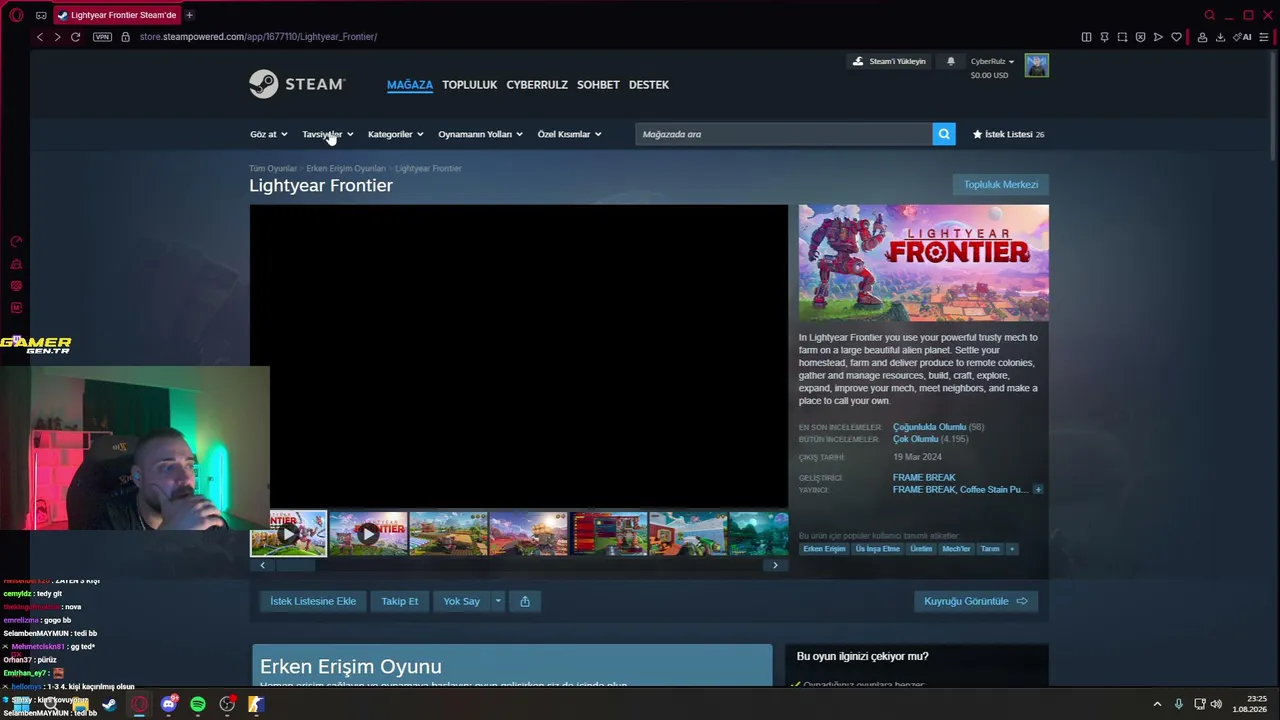Open a new browser tab with the plus icon
Viewport: 1280px width, 720px height.
(189, 15)
